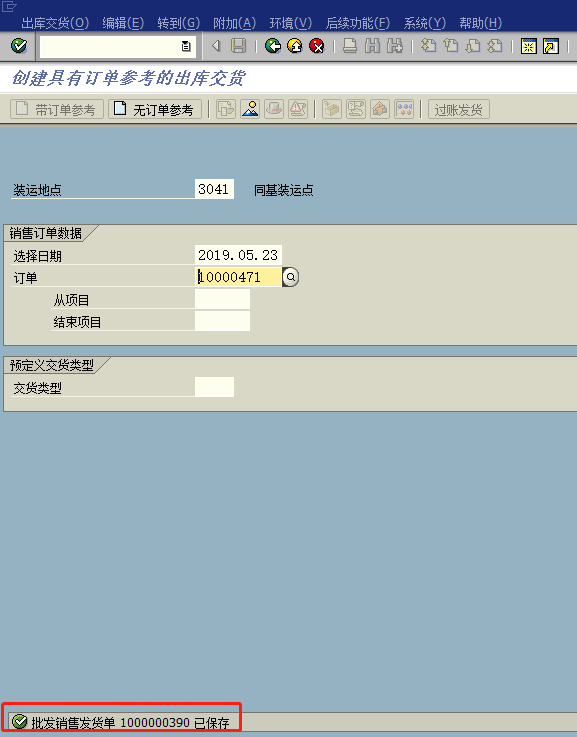Collapse the command field with the triangle arrow
The width and height of the screenshot is (577, 737).
click(216, 46)
